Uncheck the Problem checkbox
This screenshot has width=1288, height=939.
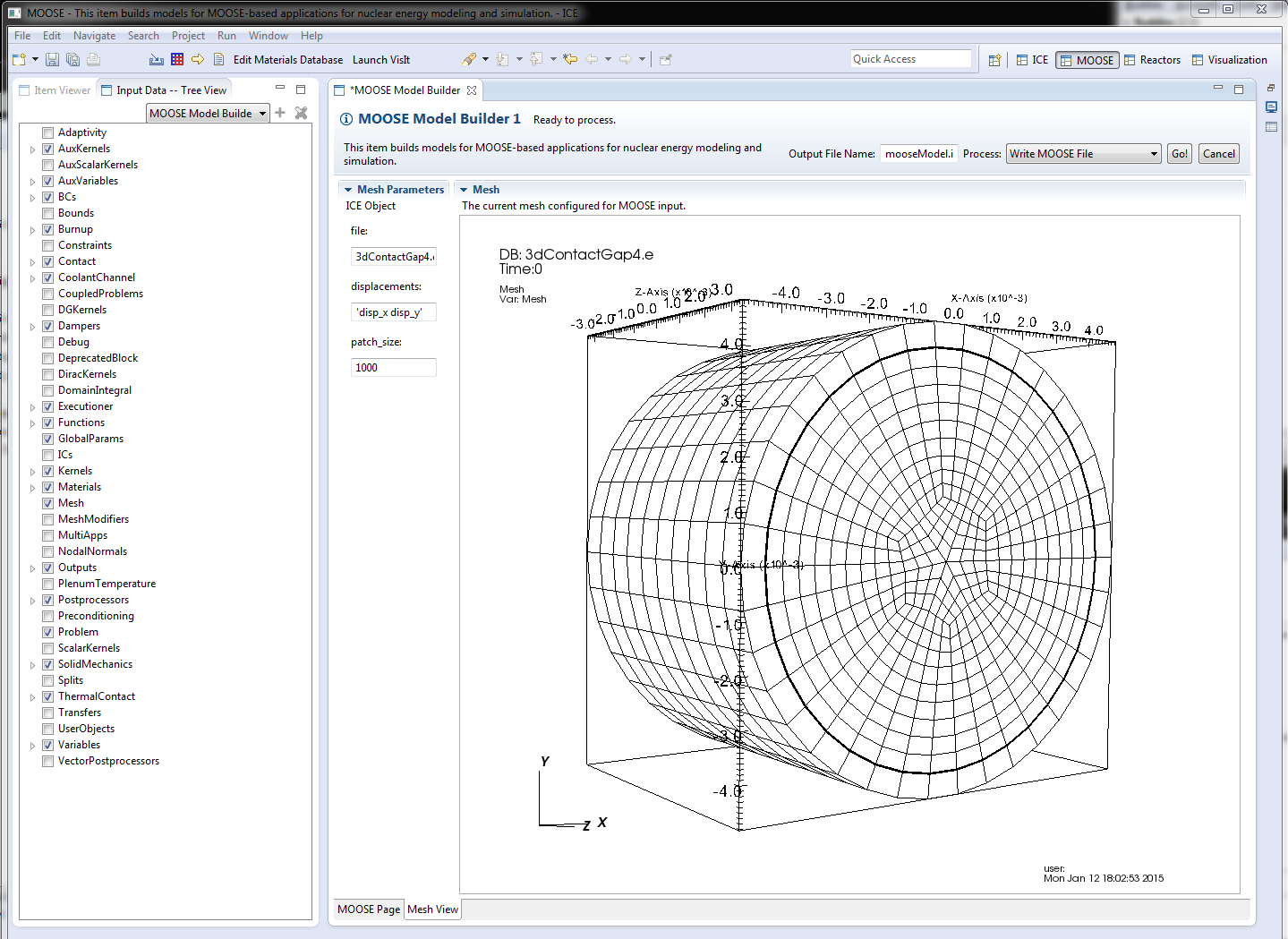coord(48,632)
